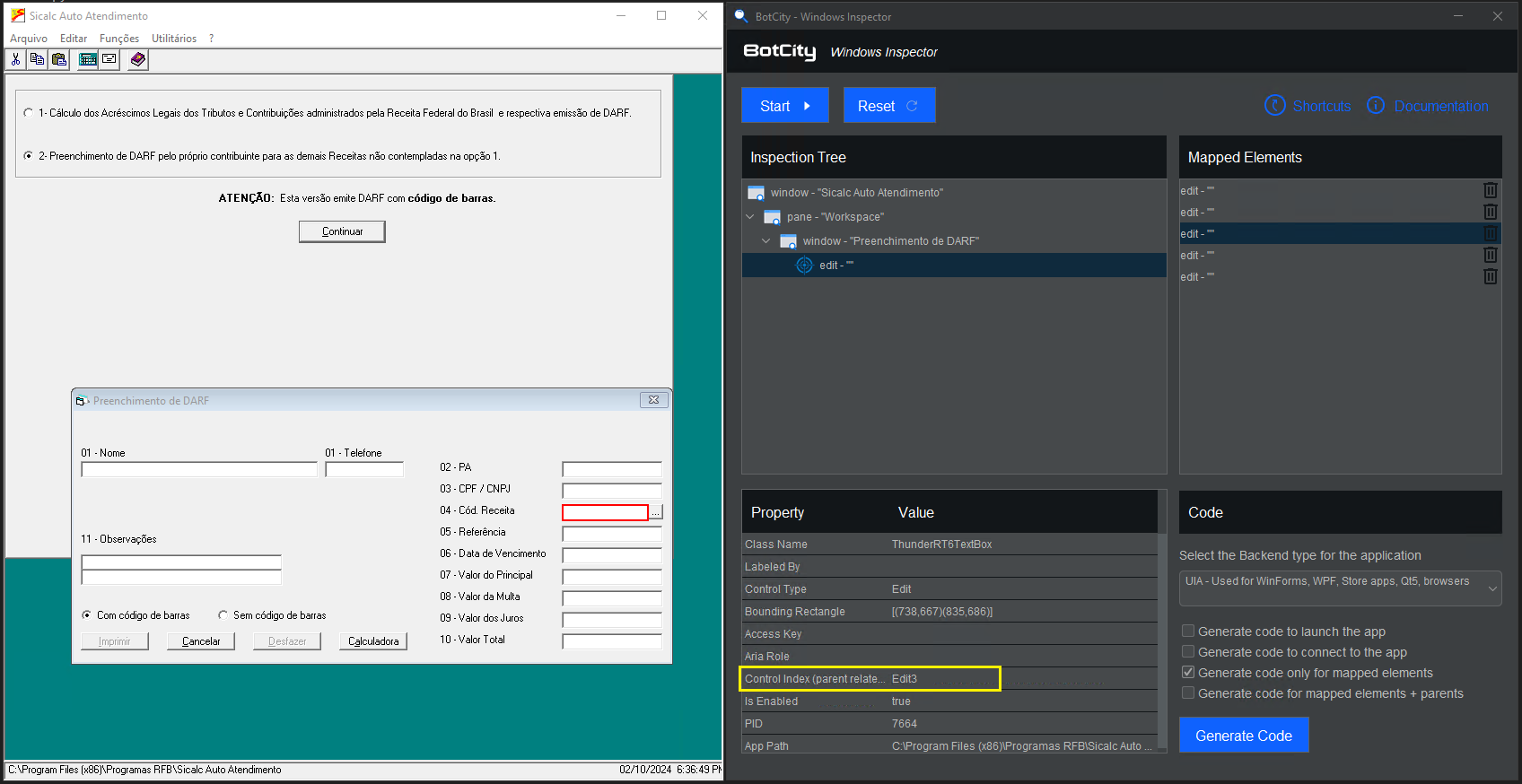Image resolution: width=1522 pixels, height=784 pixels.
Task: Select option 1 Cálculo dos Acréscimos Legais radio
Action: (x=29, y=113)
